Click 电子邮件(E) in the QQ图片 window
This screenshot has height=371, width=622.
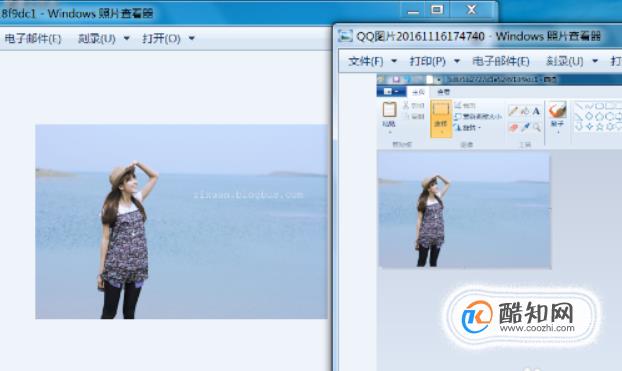pyautogui.click(x=501, y=62)
